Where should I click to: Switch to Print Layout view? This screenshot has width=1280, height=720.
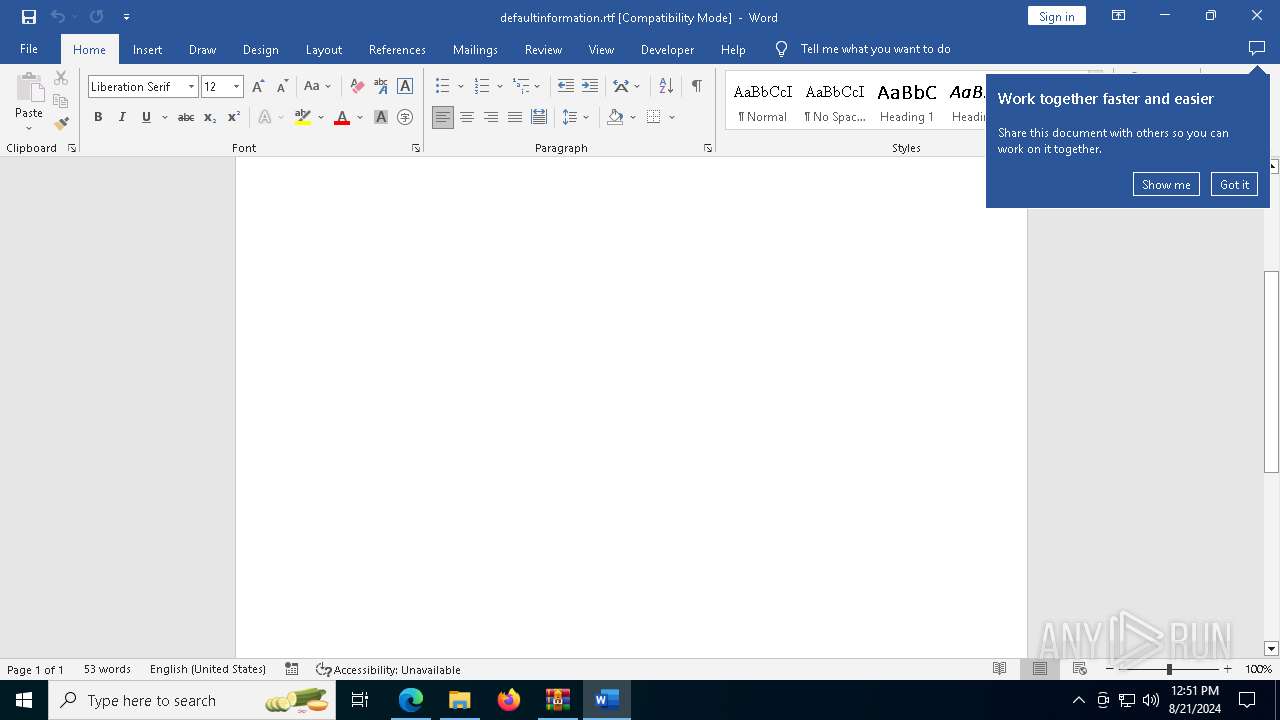[x=1040, y=669]
